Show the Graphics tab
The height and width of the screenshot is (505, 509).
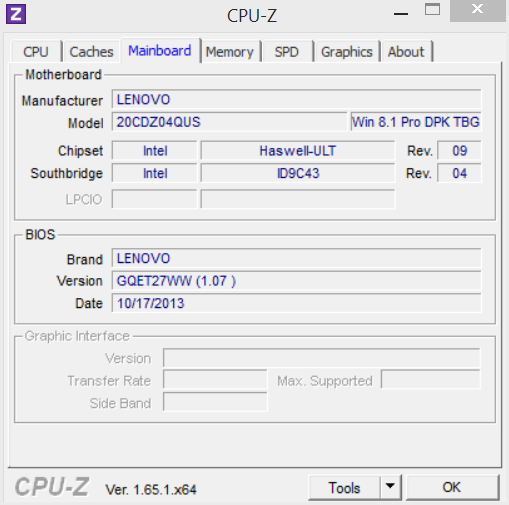[347, 52]
